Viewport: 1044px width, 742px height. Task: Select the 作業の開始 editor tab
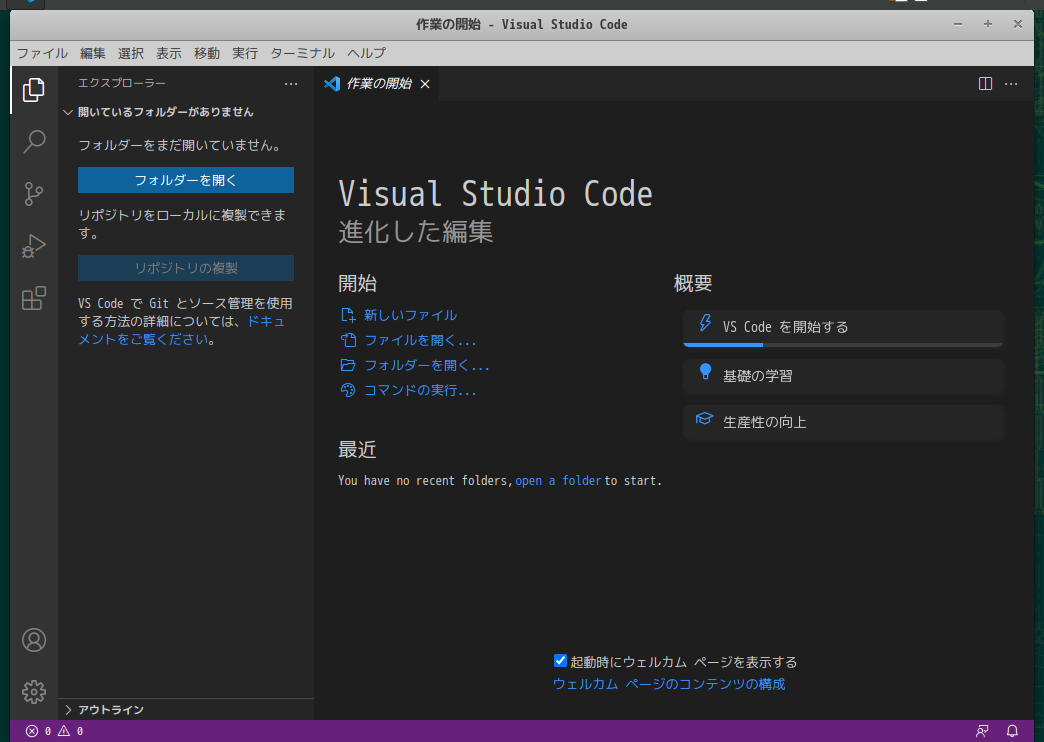click(377, 84)
